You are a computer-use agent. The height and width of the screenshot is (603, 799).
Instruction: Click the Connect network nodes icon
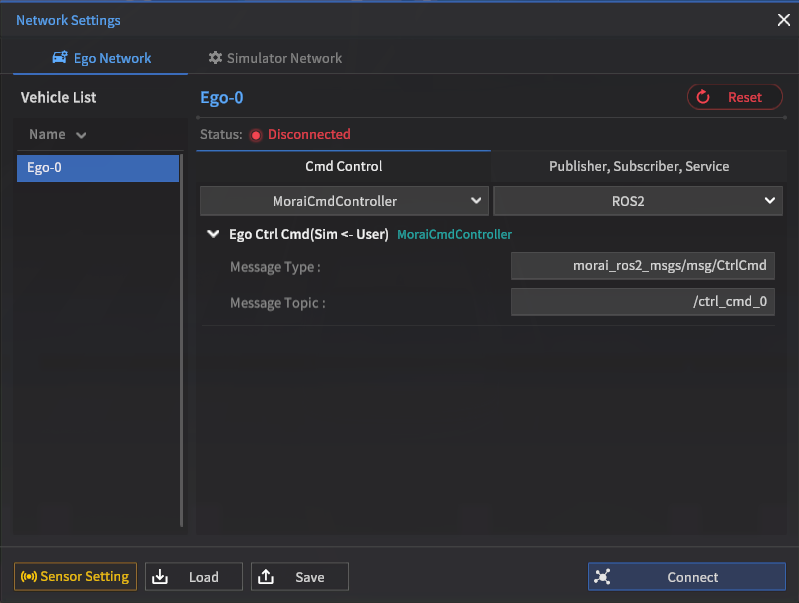[x=602, y=577]
